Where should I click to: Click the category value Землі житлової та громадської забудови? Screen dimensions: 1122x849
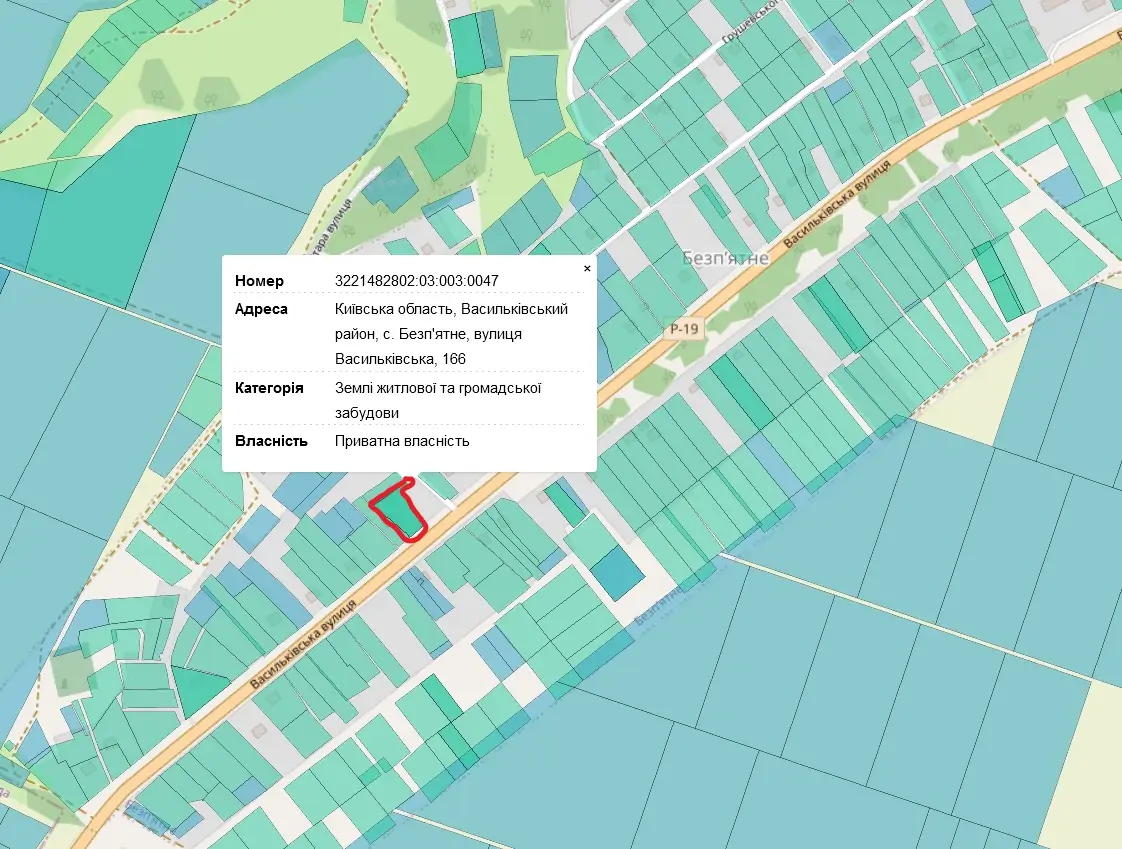click(x=438, y=400)
